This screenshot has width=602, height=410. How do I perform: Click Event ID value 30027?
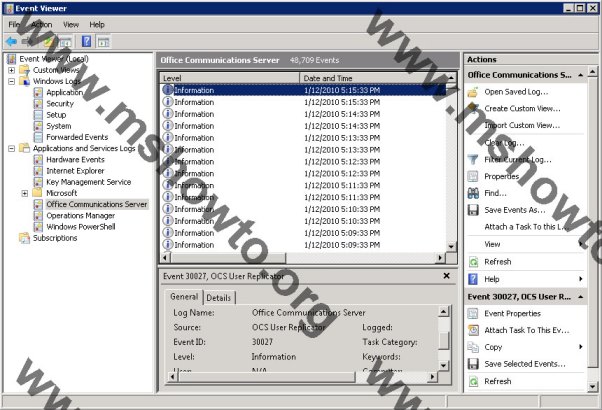pyautogui.click(x=262, y=342)
